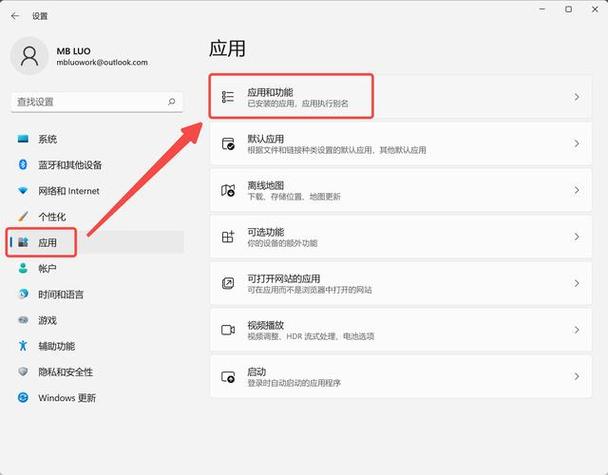Click the 可在应用而不是浏览器中打开的网站 text
This screenshot has height=475, width=608.
(x=309, y=290)
